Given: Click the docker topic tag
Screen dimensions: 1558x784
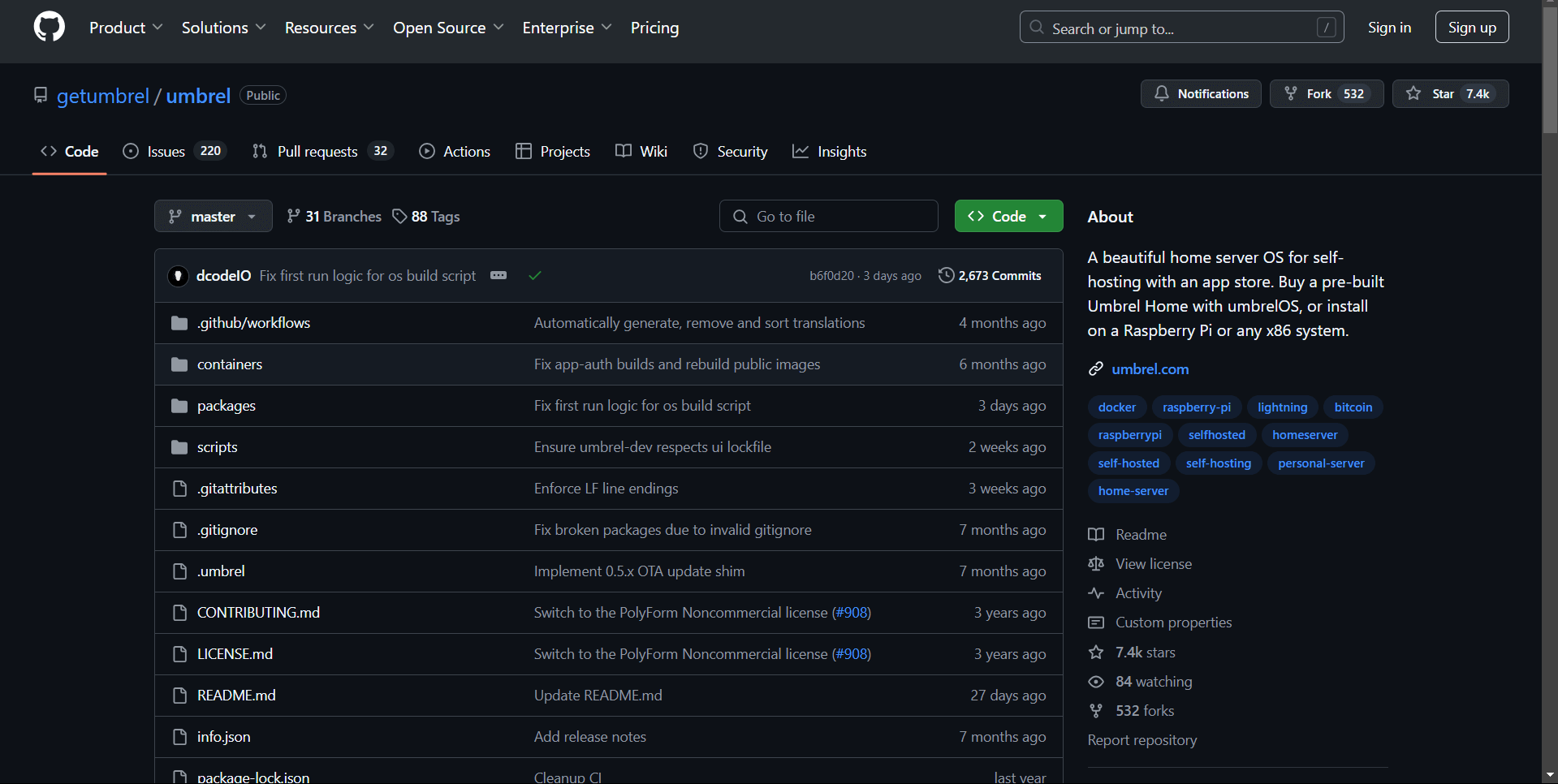Looking at the screenshot, I should pos(1117,407).
